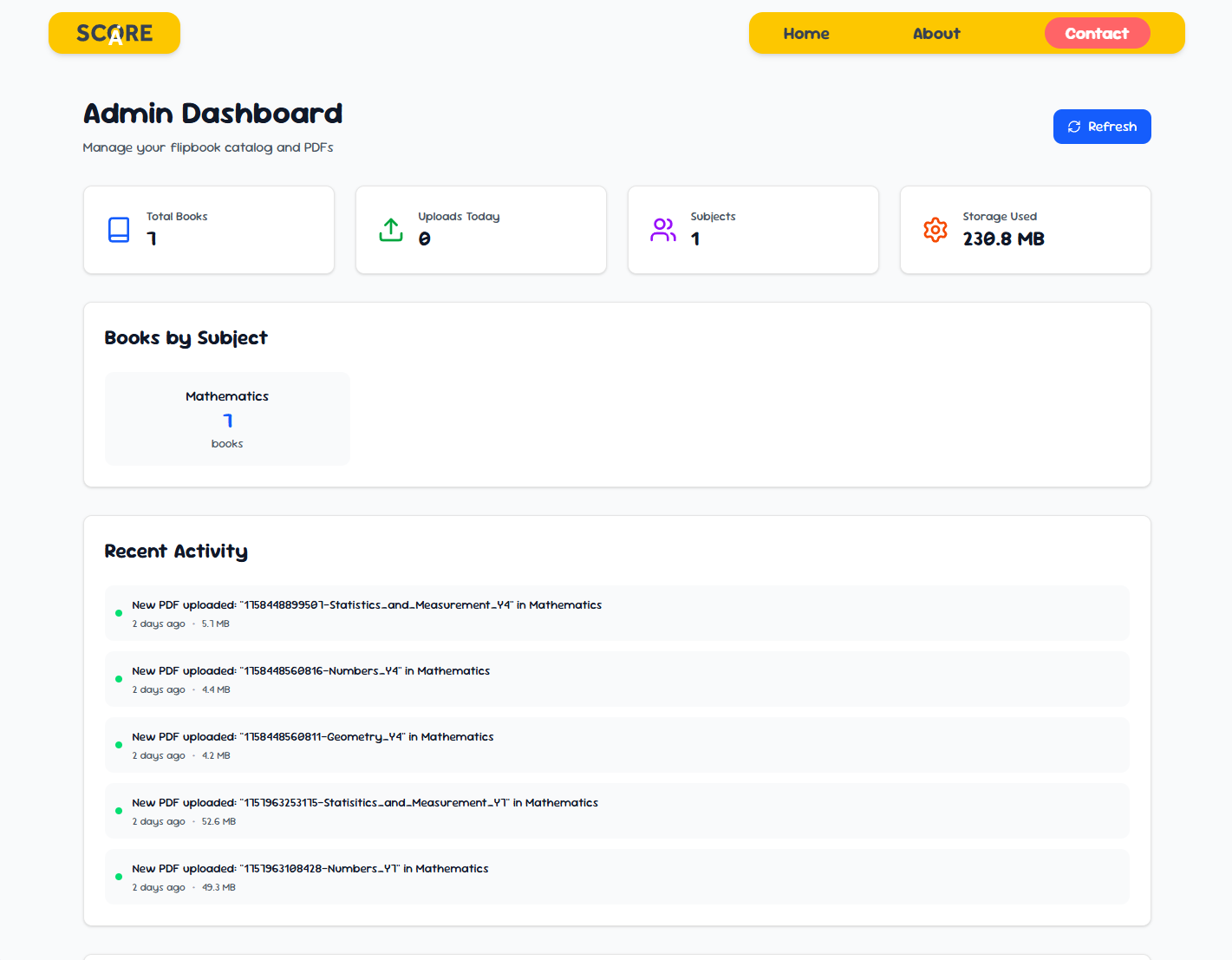The width and height of the screenshot is (1232, 960).
Task: Click the Statisitics_and_Measurement_Y1 activity entry
Action: (x=616, y=811)
